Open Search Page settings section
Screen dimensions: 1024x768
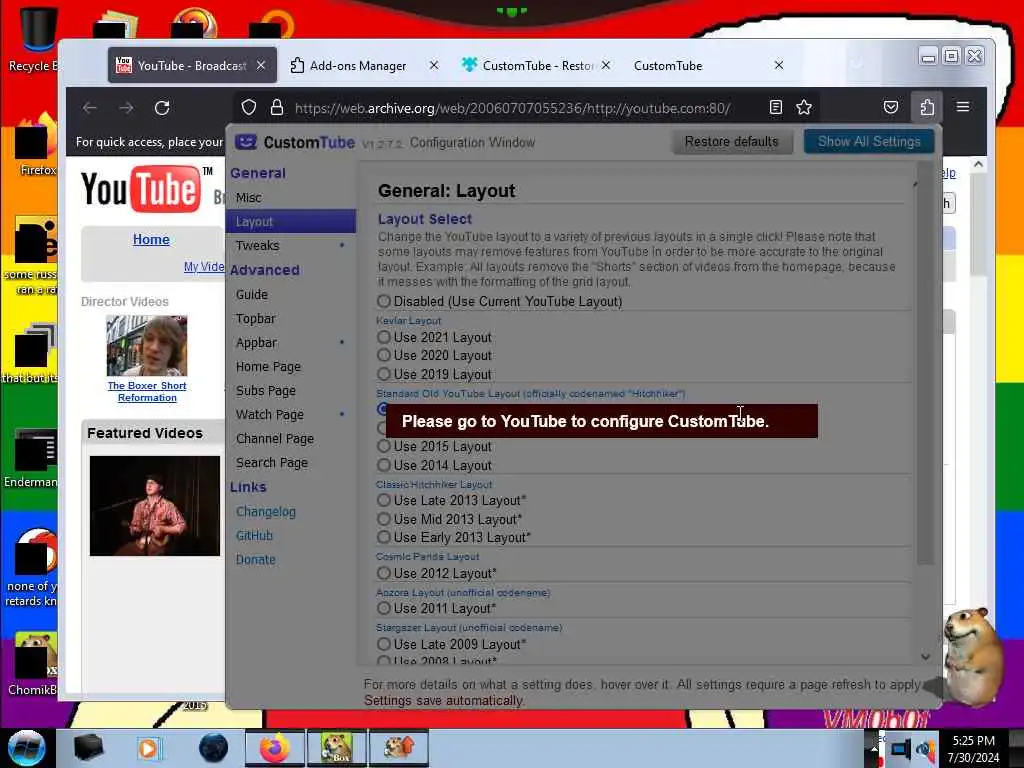pos(291,462)
